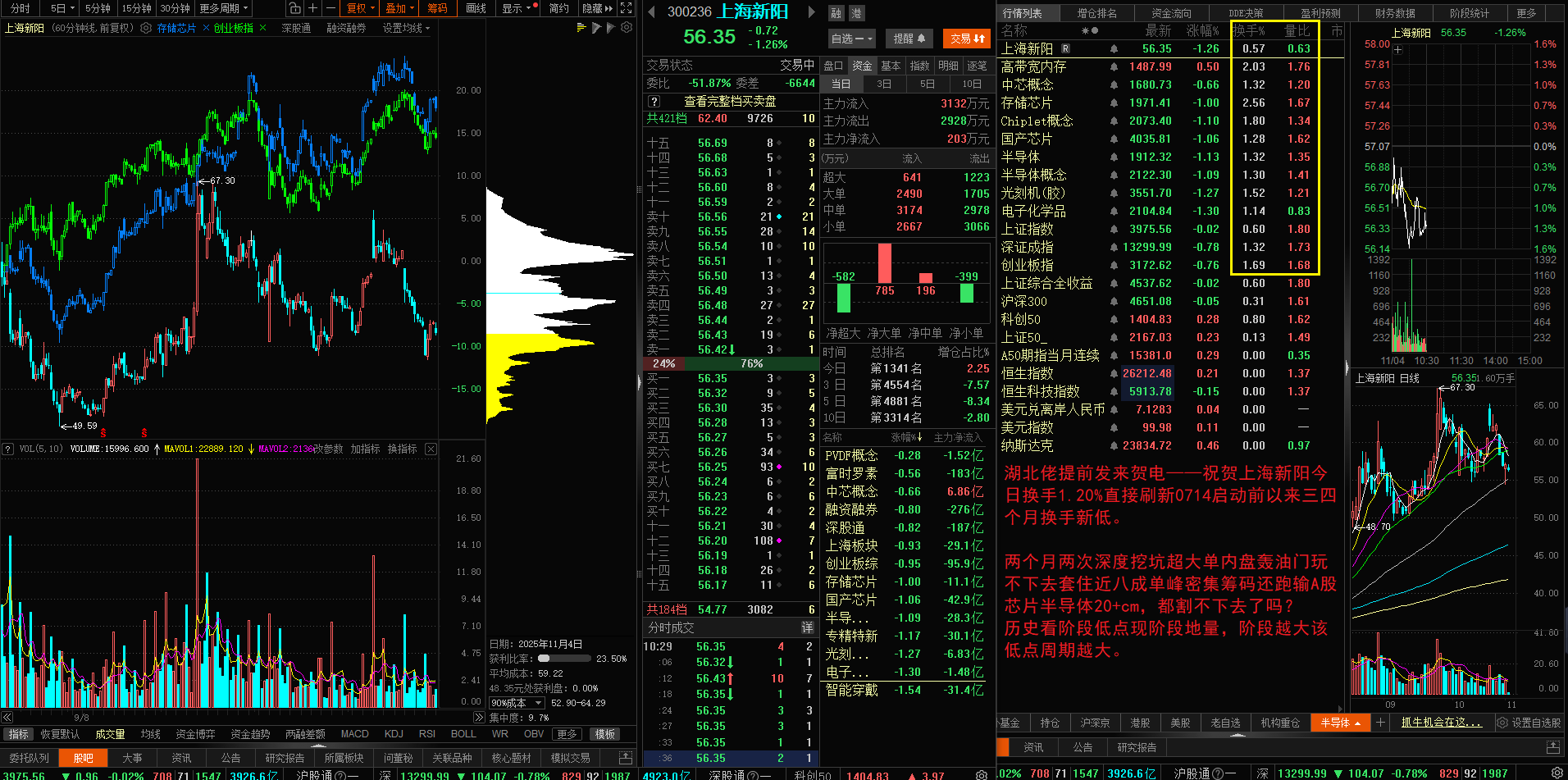
Task: Open 自选 watchlist dropdown
Action: [x=852, y=39]
